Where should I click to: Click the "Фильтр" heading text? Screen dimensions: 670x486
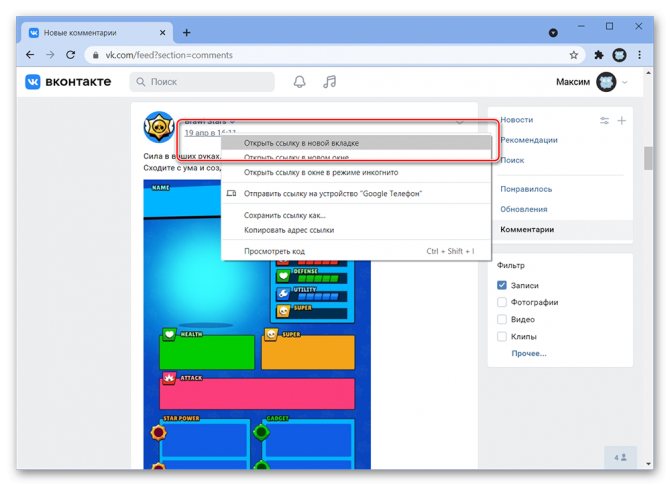coord(511,265)
